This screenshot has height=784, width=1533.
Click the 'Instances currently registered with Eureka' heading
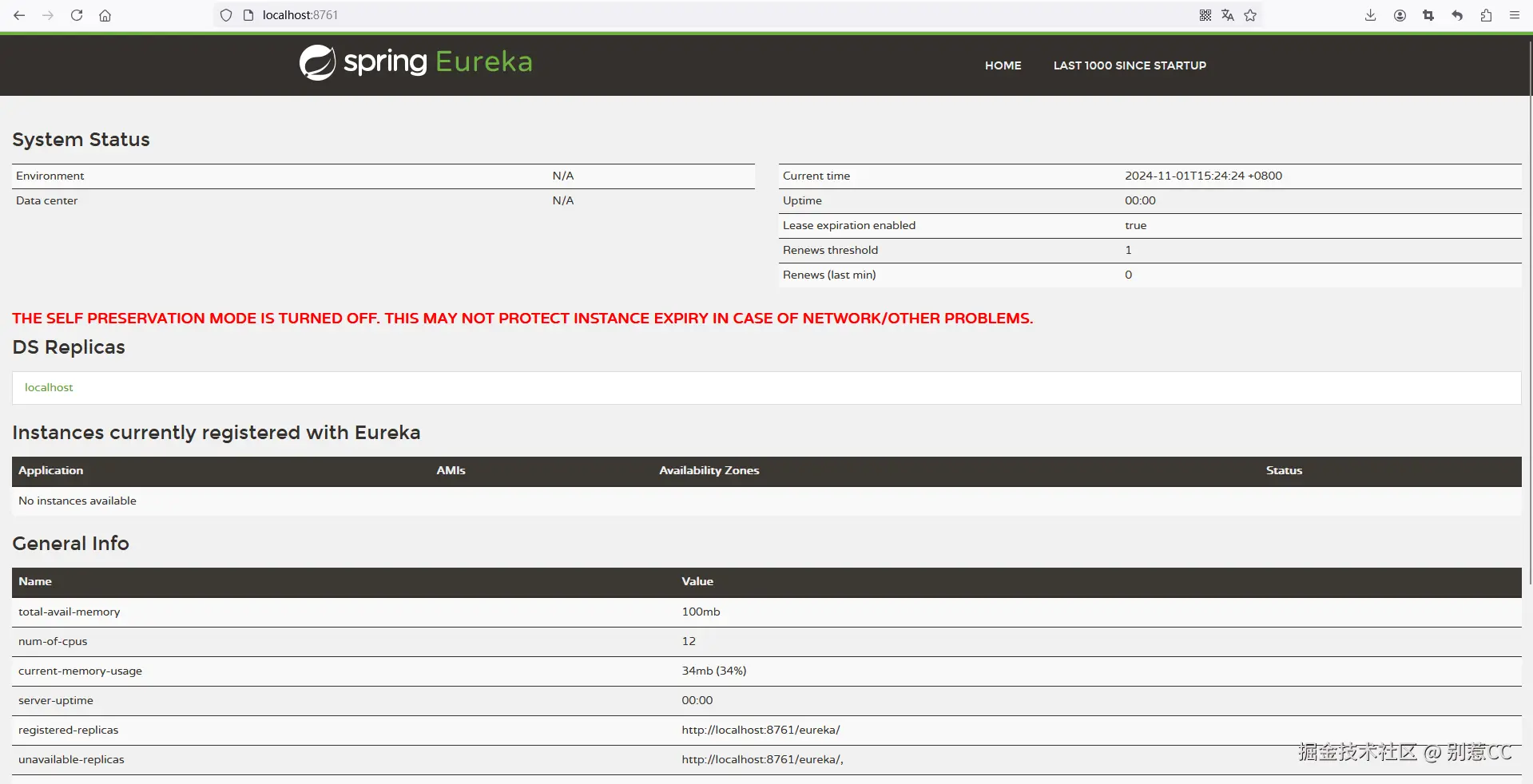coord(216,432)
